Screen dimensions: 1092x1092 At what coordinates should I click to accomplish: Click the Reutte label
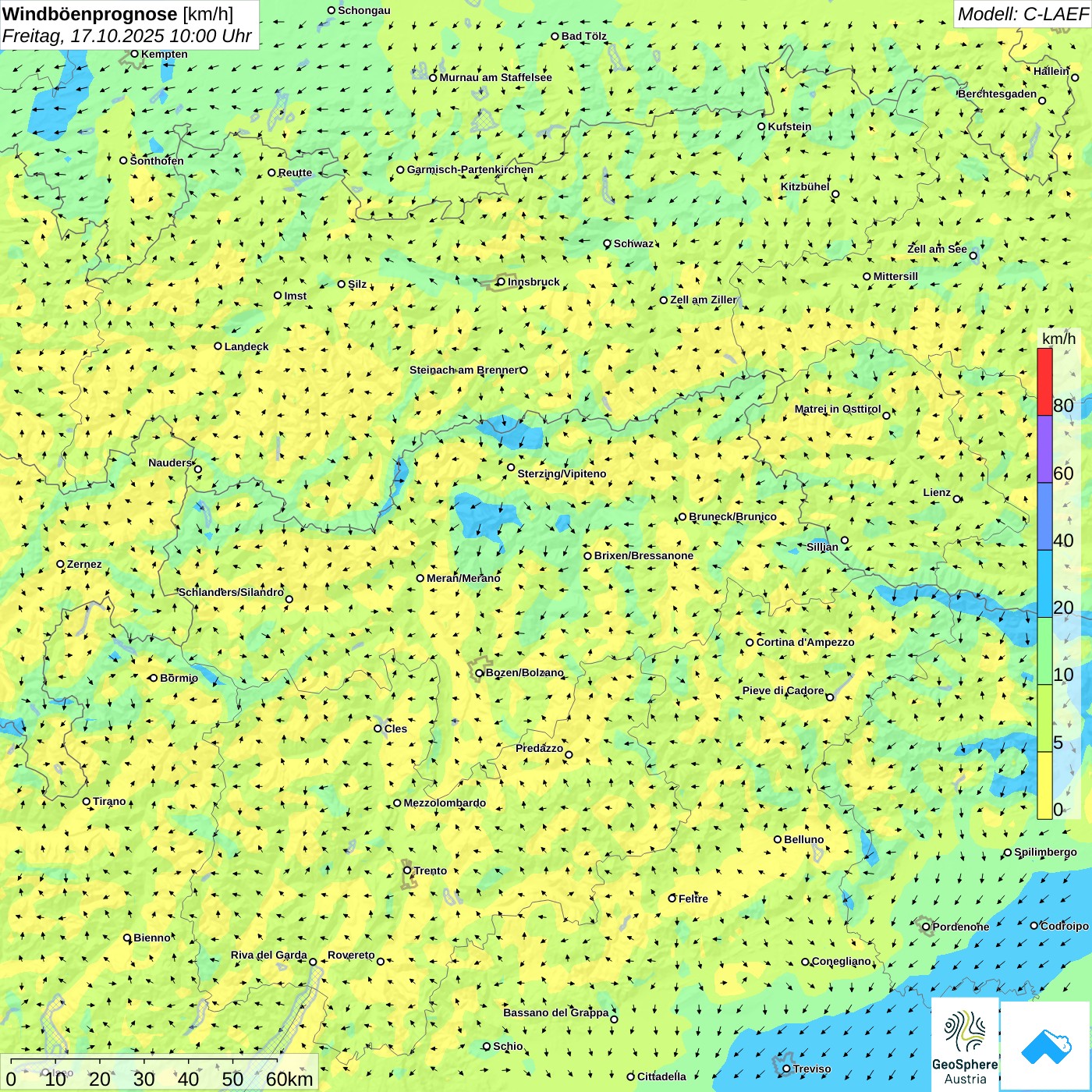pos(295,172)
